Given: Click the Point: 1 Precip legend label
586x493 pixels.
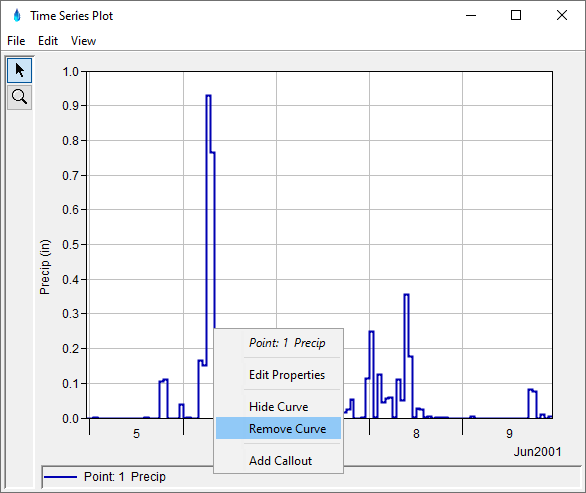Looking at the screenshot, I should click(x=124, y=477).
